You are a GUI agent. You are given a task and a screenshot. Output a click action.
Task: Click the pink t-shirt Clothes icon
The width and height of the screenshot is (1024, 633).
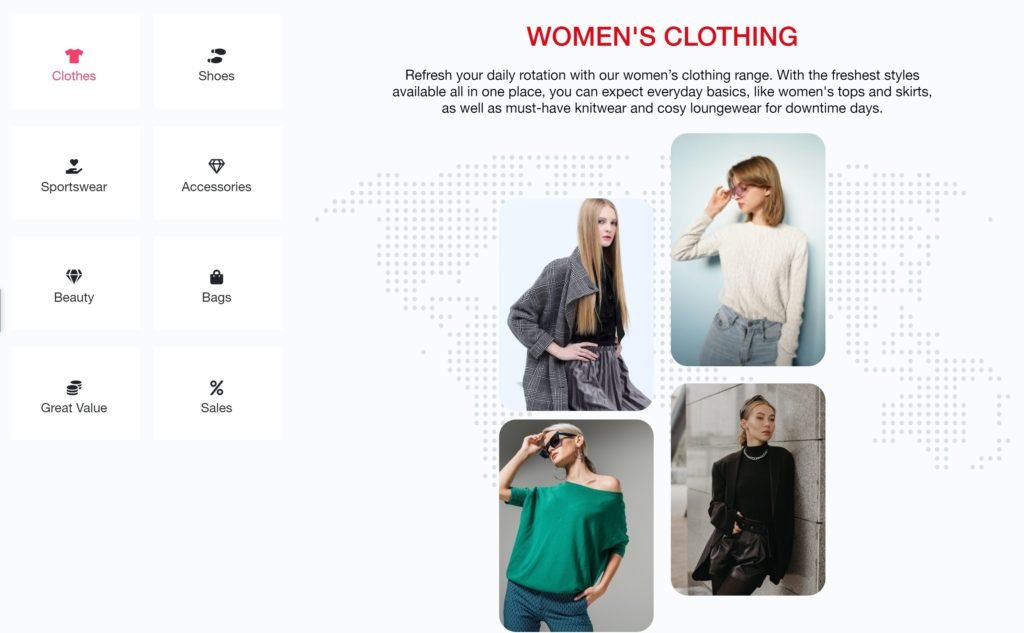tap(74, 56)
